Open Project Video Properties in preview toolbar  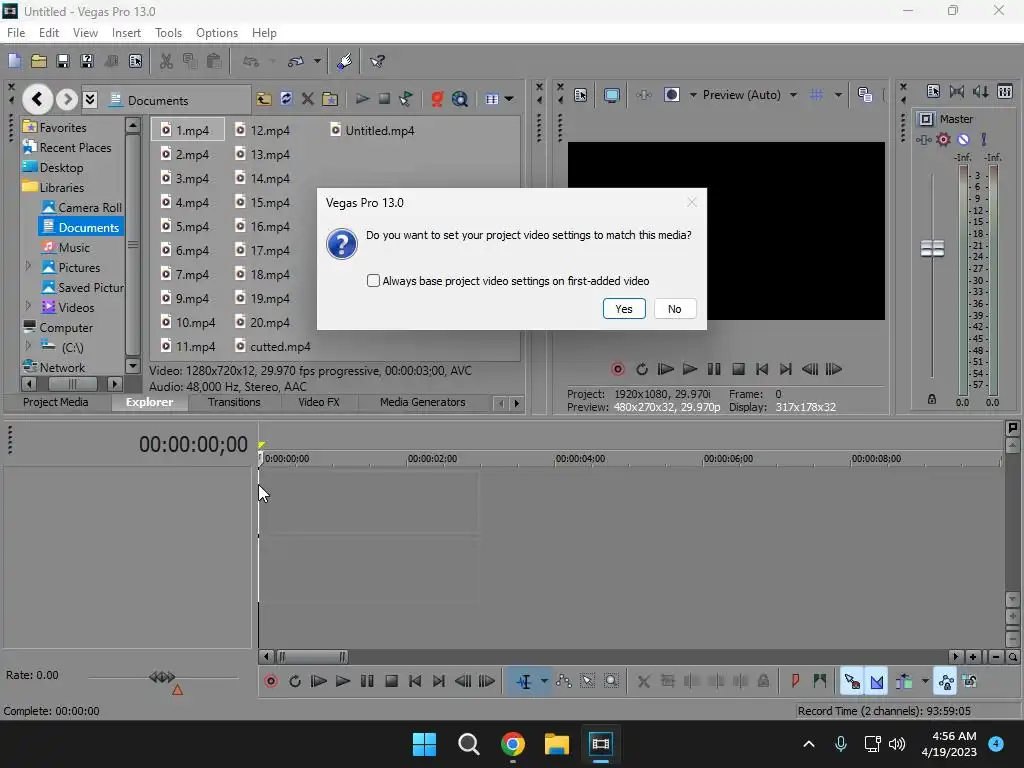point(581,95)
